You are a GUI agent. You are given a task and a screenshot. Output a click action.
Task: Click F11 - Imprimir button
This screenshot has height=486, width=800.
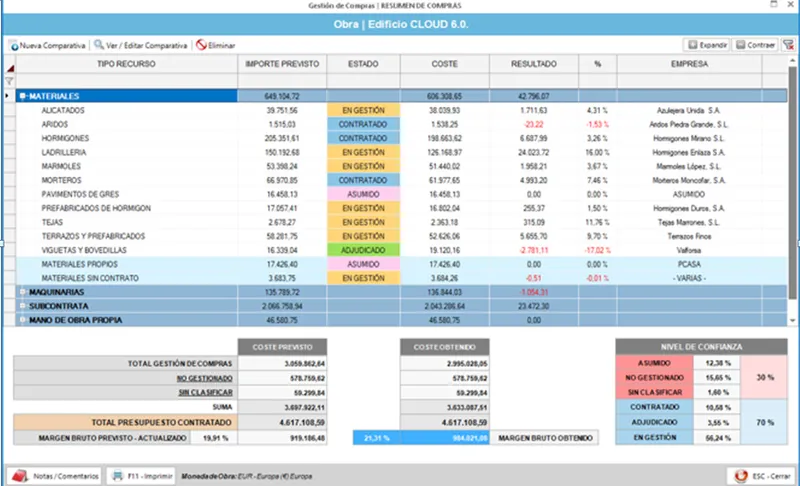(x=141, y=476)
